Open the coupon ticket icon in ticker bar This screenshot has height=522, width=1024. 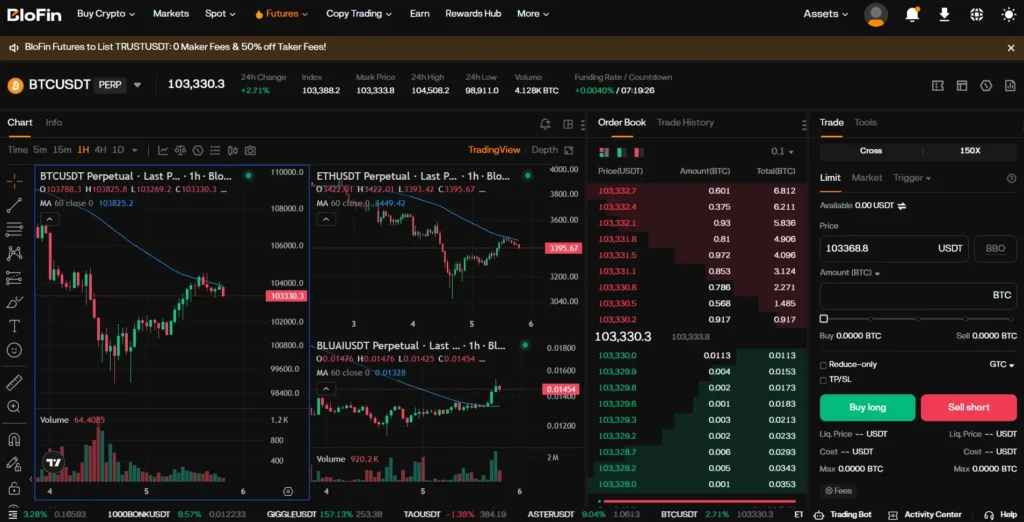tap(938, 86)
